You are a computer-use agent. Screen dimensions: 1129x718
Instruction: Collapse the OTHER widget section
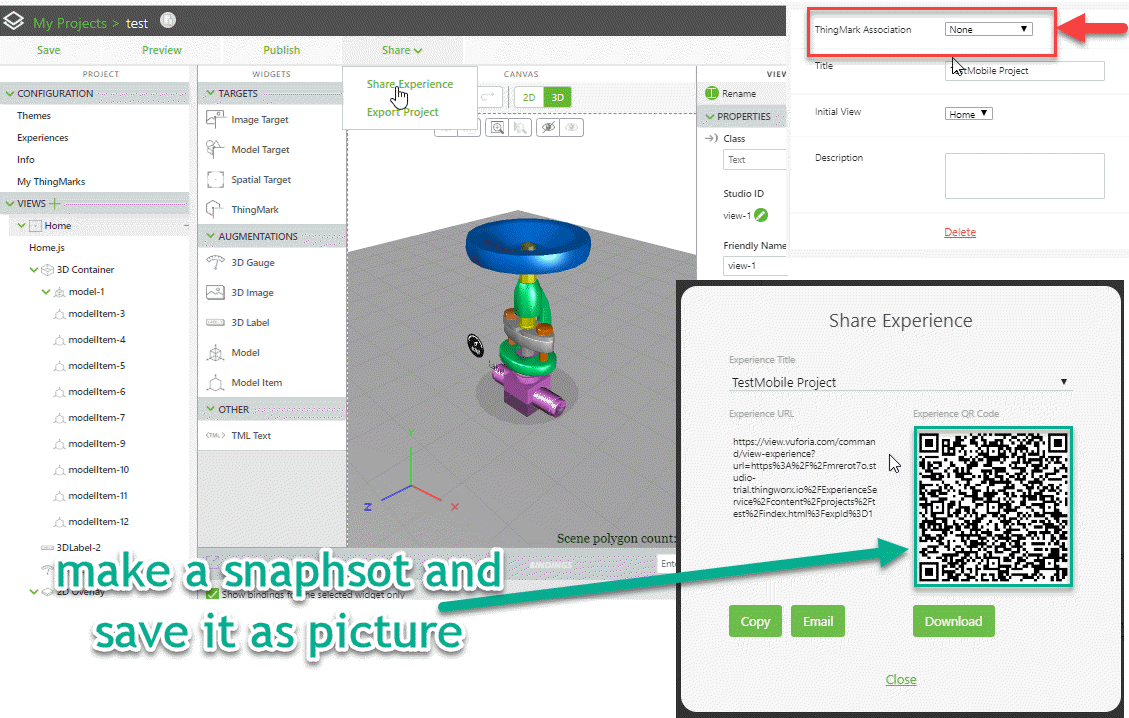coord(210,409)
